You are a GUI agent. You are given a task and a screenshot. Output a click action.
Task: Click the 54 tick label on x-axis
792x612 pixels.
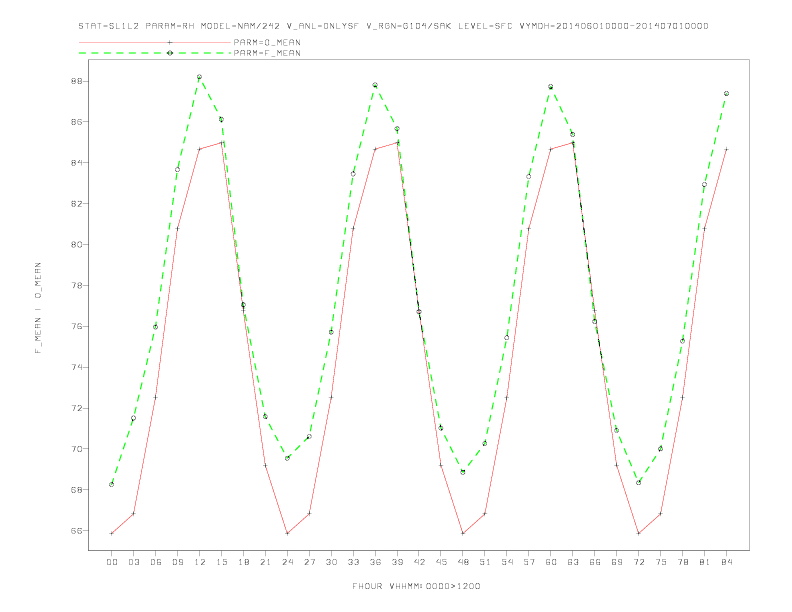coord(507,562)
